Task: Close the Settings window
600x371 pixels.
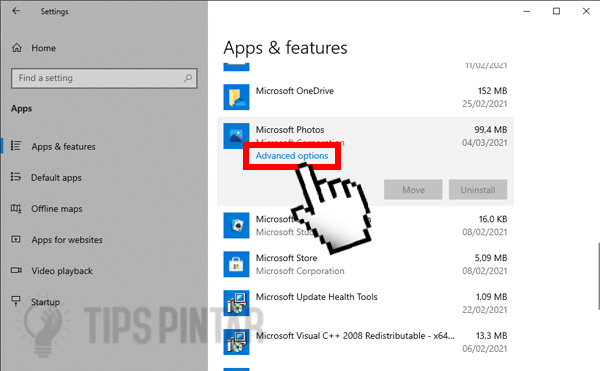Action: 586,11
